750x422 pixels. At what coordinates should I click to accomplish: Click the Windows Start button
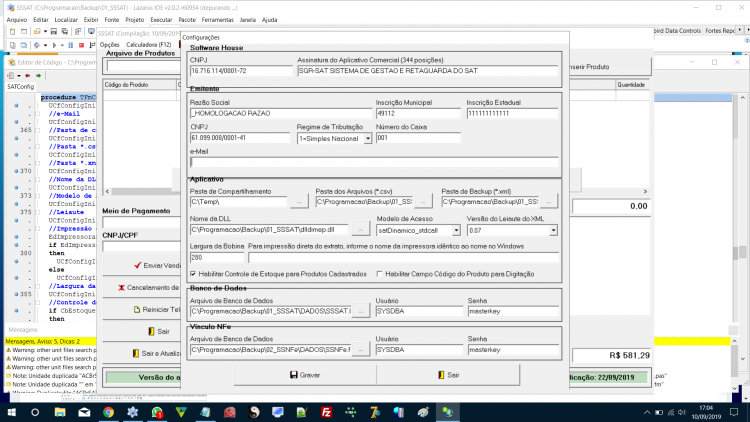coord(11,412)
